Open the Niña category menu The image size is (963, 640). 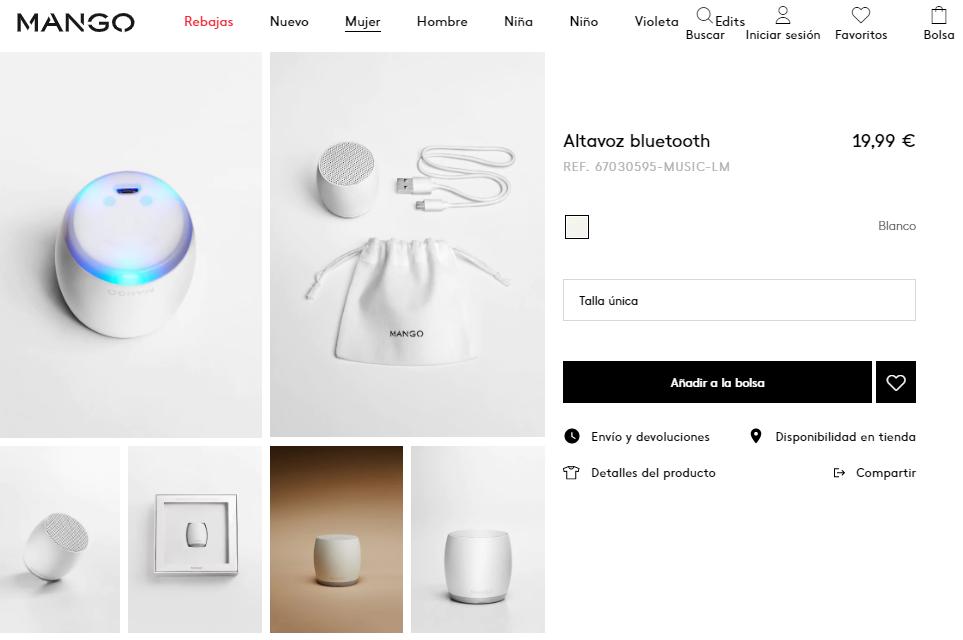tap(518, 22)
